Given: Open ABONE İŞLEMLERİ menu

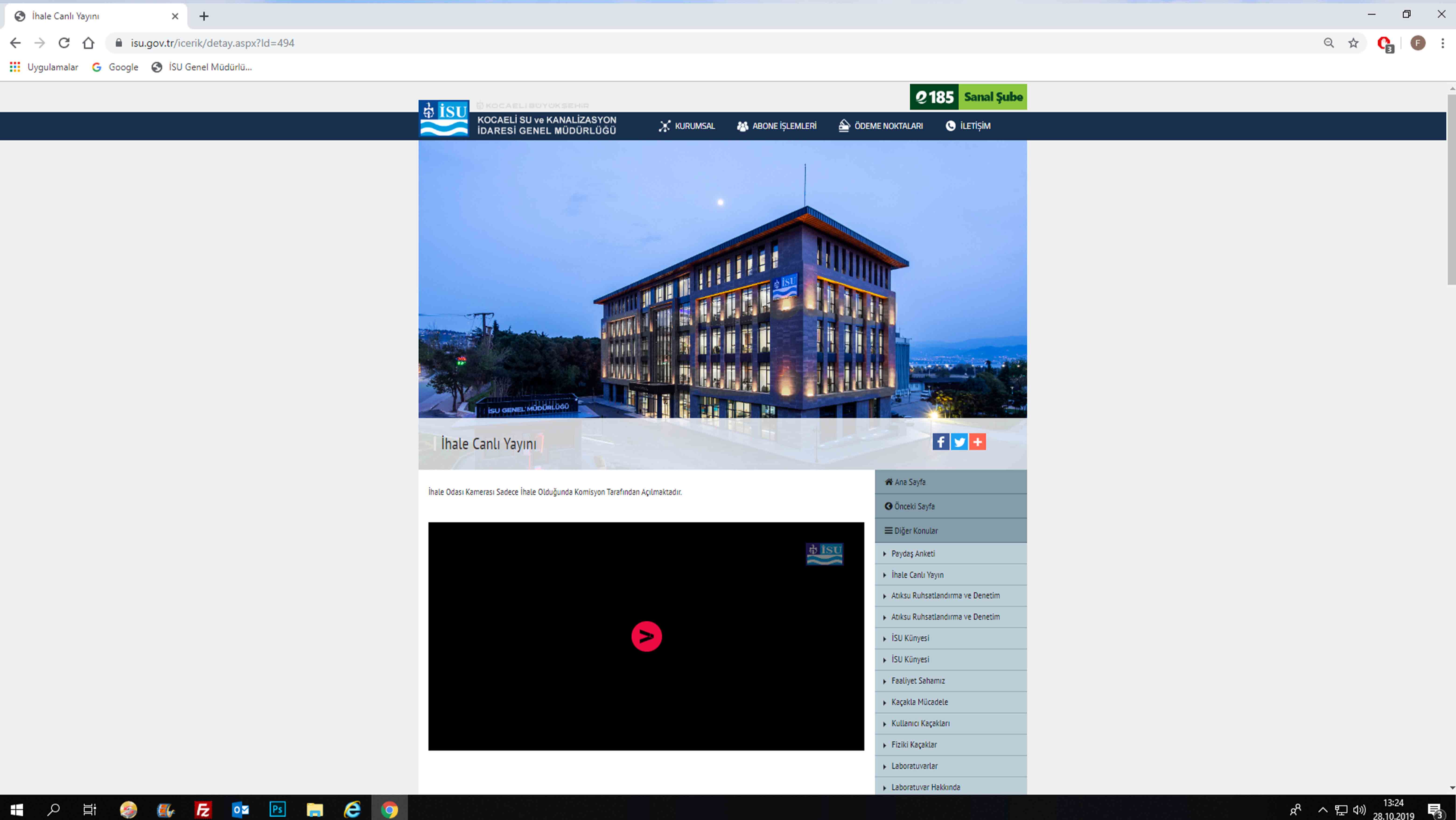Looking at the screenshot, I should point(776,126).
